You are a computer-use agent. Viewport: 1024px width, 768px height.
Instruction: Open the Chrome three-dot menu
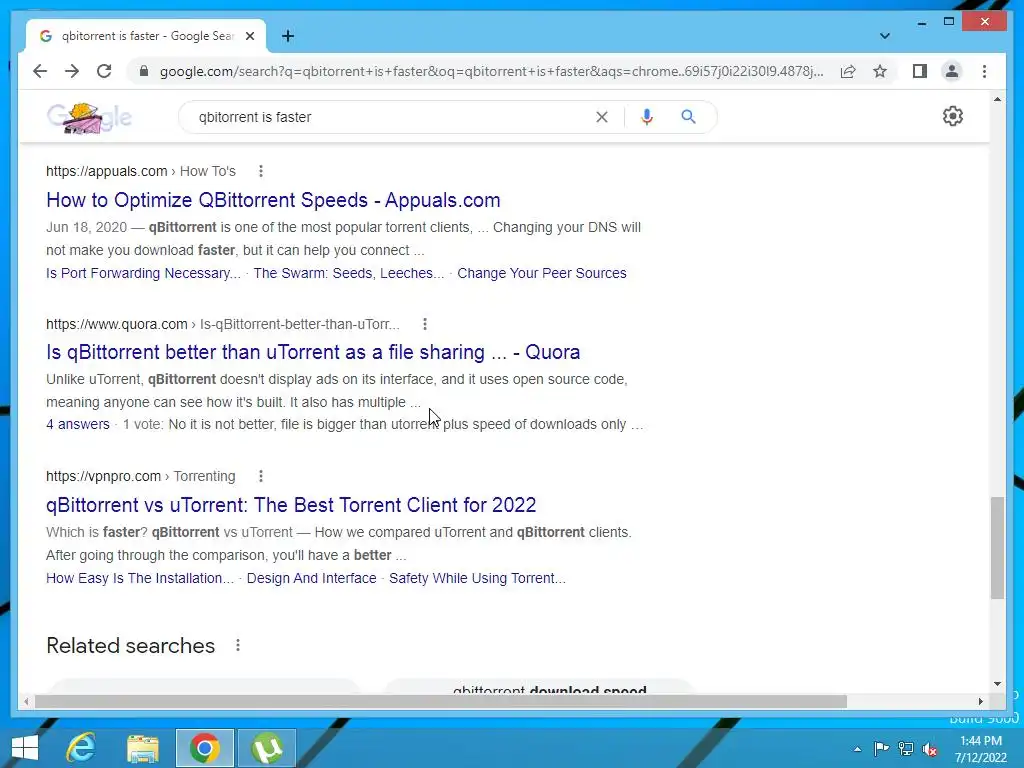(984, 71)
